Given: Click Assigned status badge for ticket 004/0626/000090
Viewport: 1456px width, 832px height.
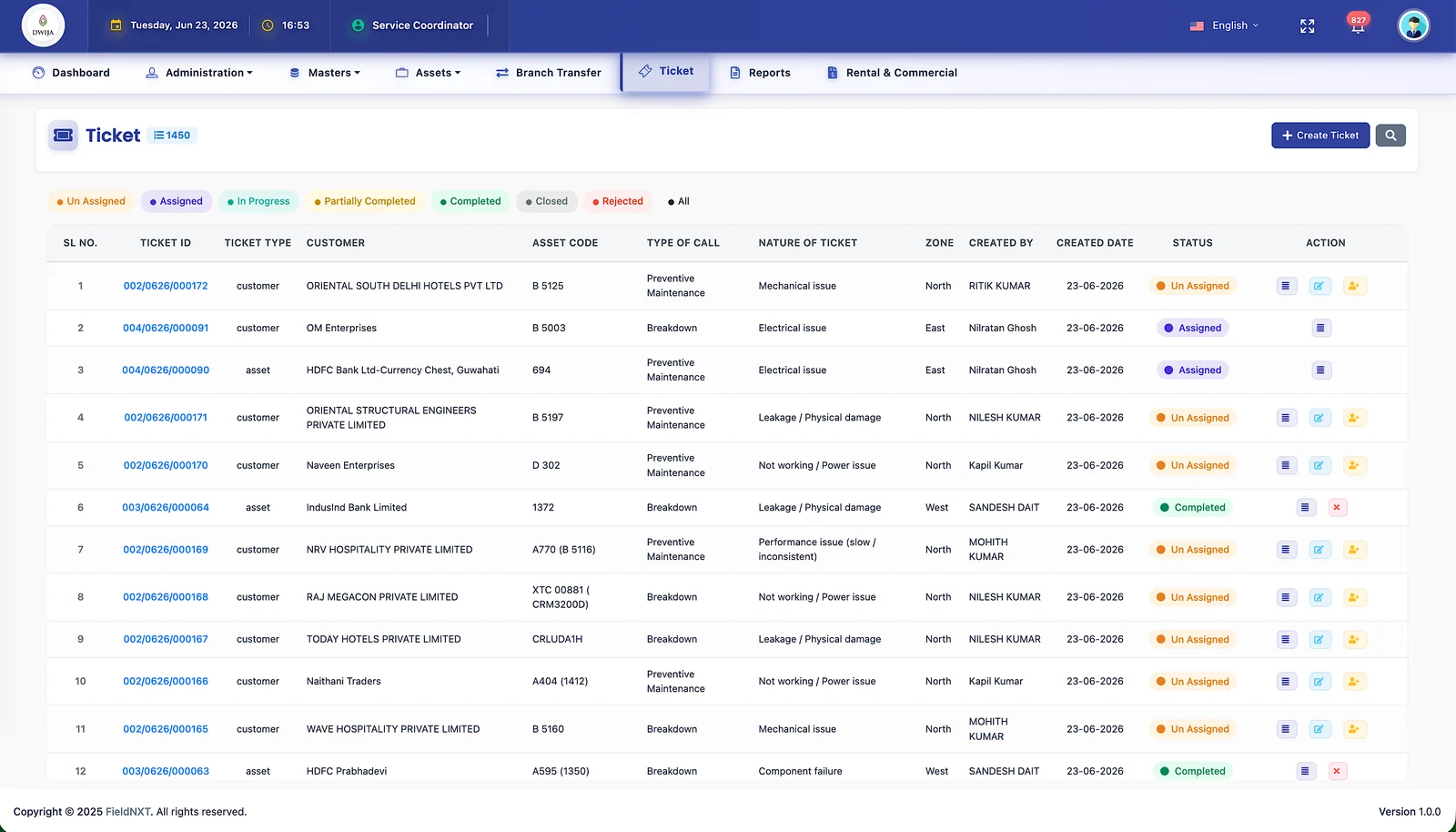Looking at the screenshot, I should coord(1192,370).
